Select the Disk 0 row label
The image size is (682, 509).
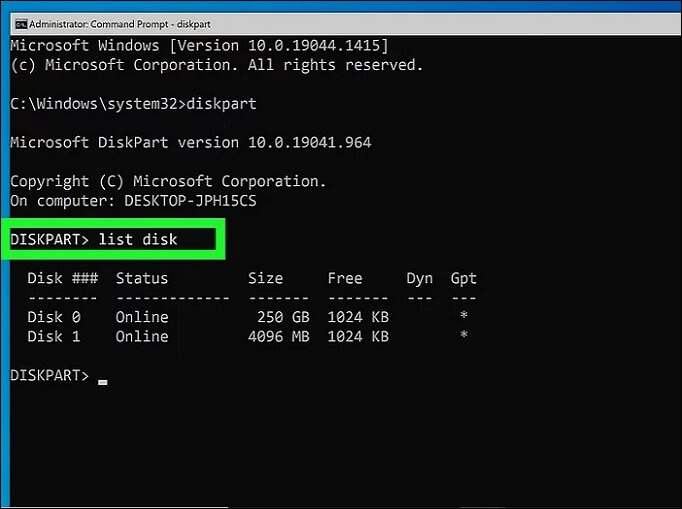pos(54,317)
